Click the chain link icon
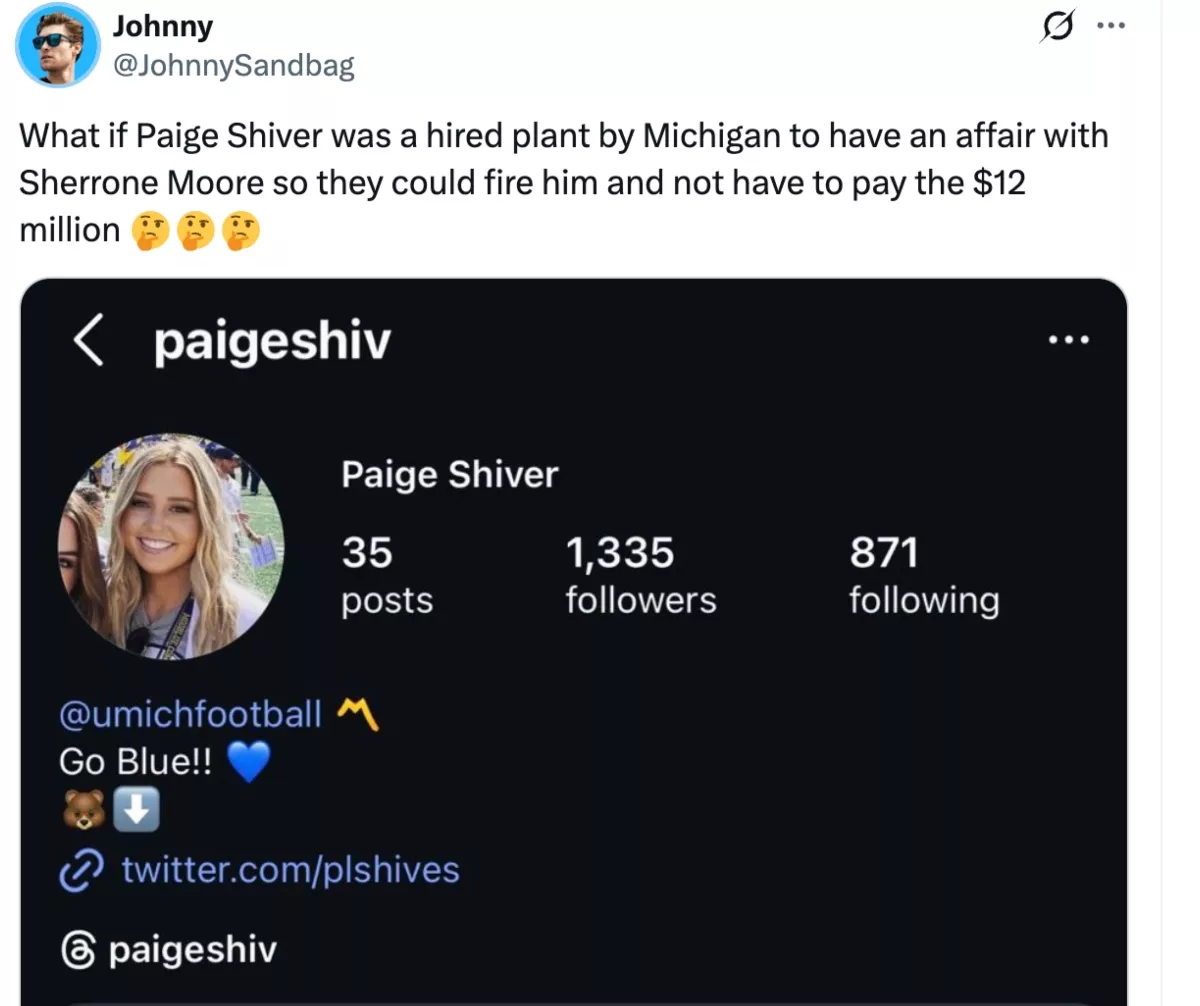This screenshot has height=1006, width=1200. [x=80, y=870]
